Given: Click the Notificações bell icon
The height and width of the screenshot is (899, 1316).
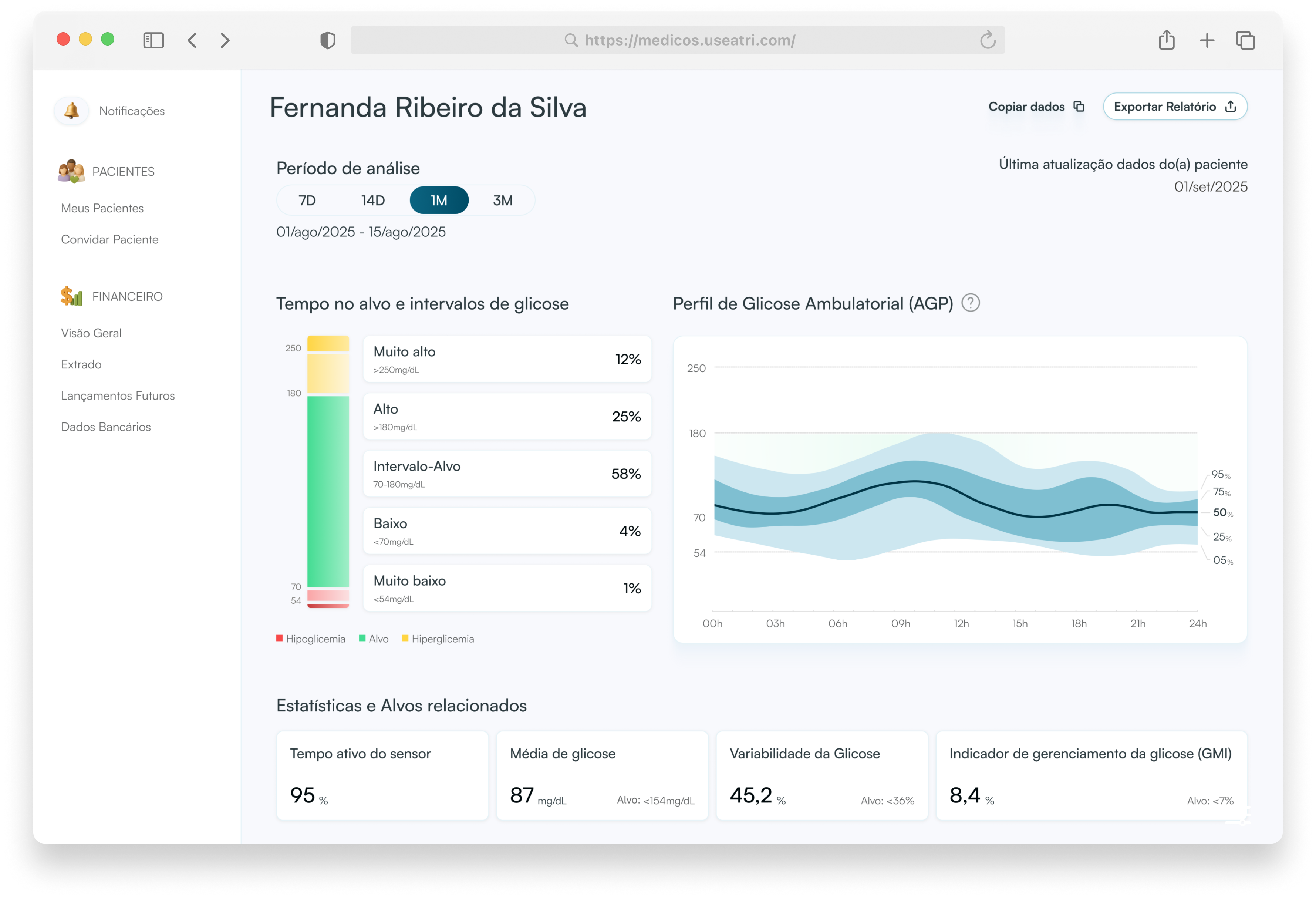Looking at the screenshot, I should click(x=71, y=111).
